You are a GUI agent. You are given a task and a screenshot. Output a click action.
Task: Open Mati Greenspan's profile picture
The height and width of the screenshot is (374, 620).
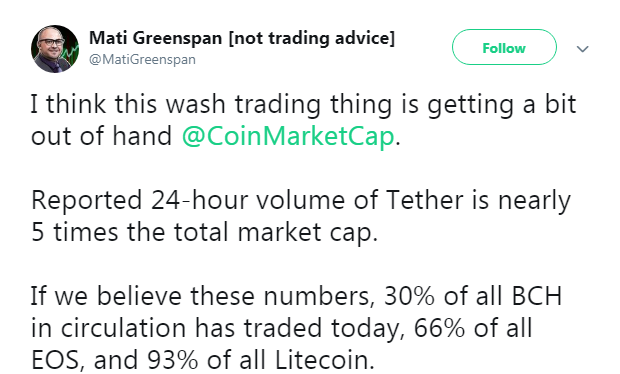tap(55, 49)
